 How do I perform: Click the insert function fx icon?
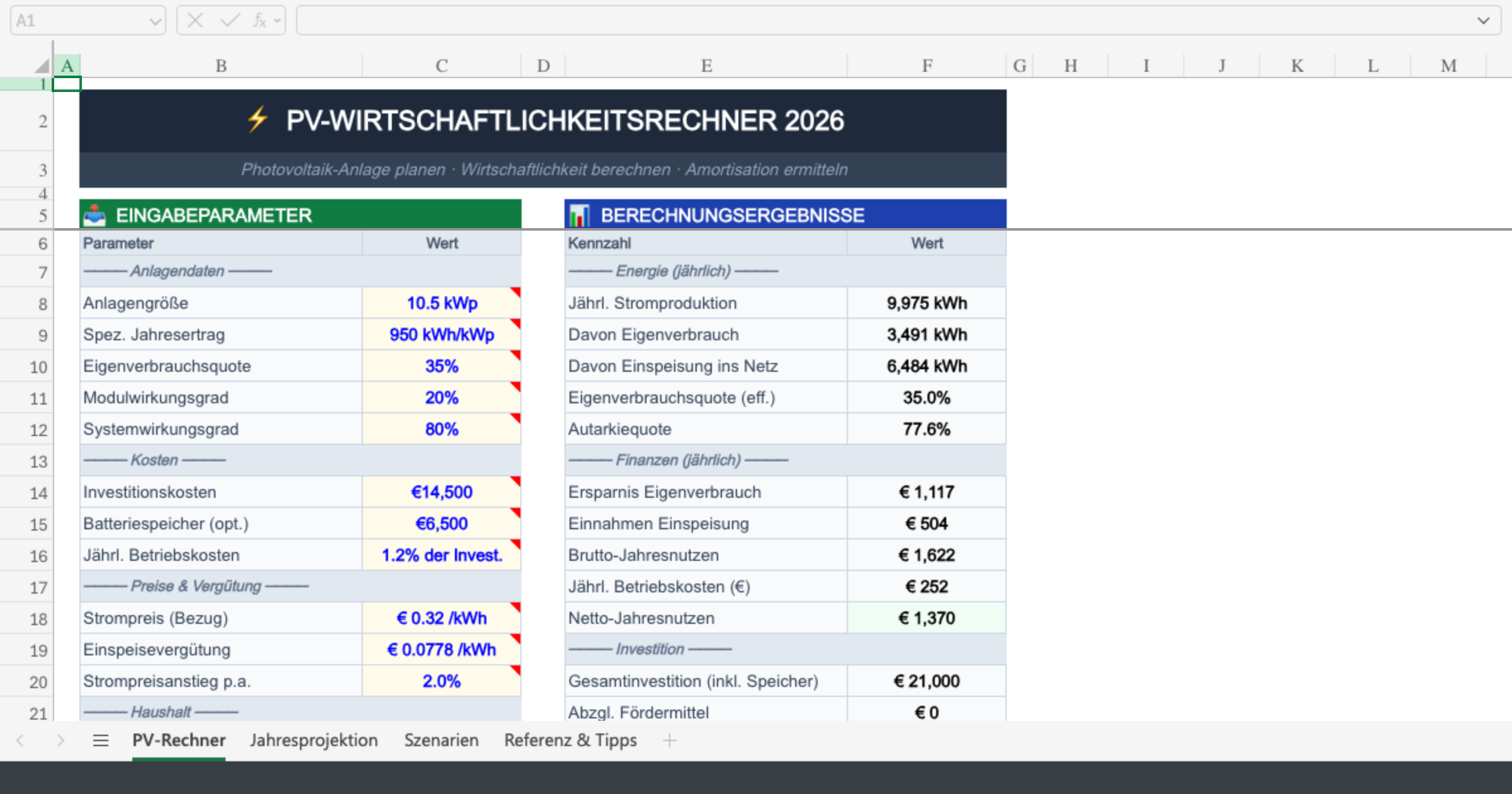pyautogui.click(x=259, y=21)
